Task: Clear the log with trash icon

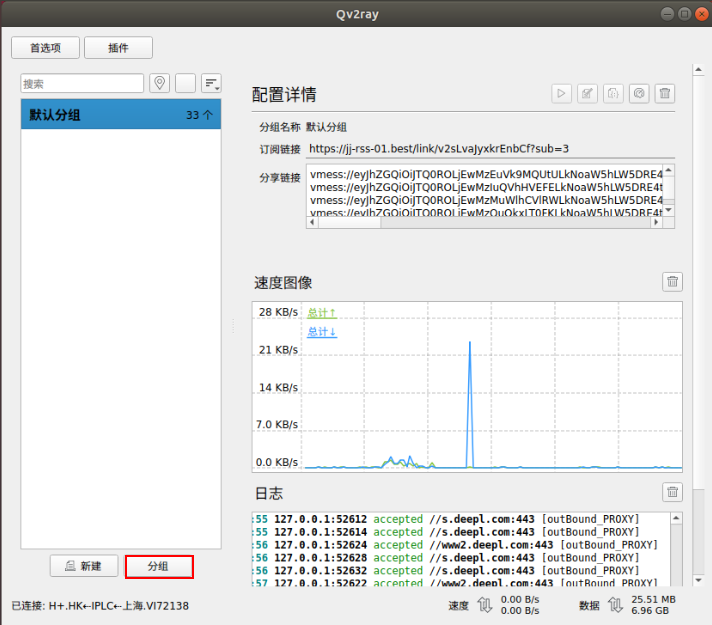Action: click(673, 492)
